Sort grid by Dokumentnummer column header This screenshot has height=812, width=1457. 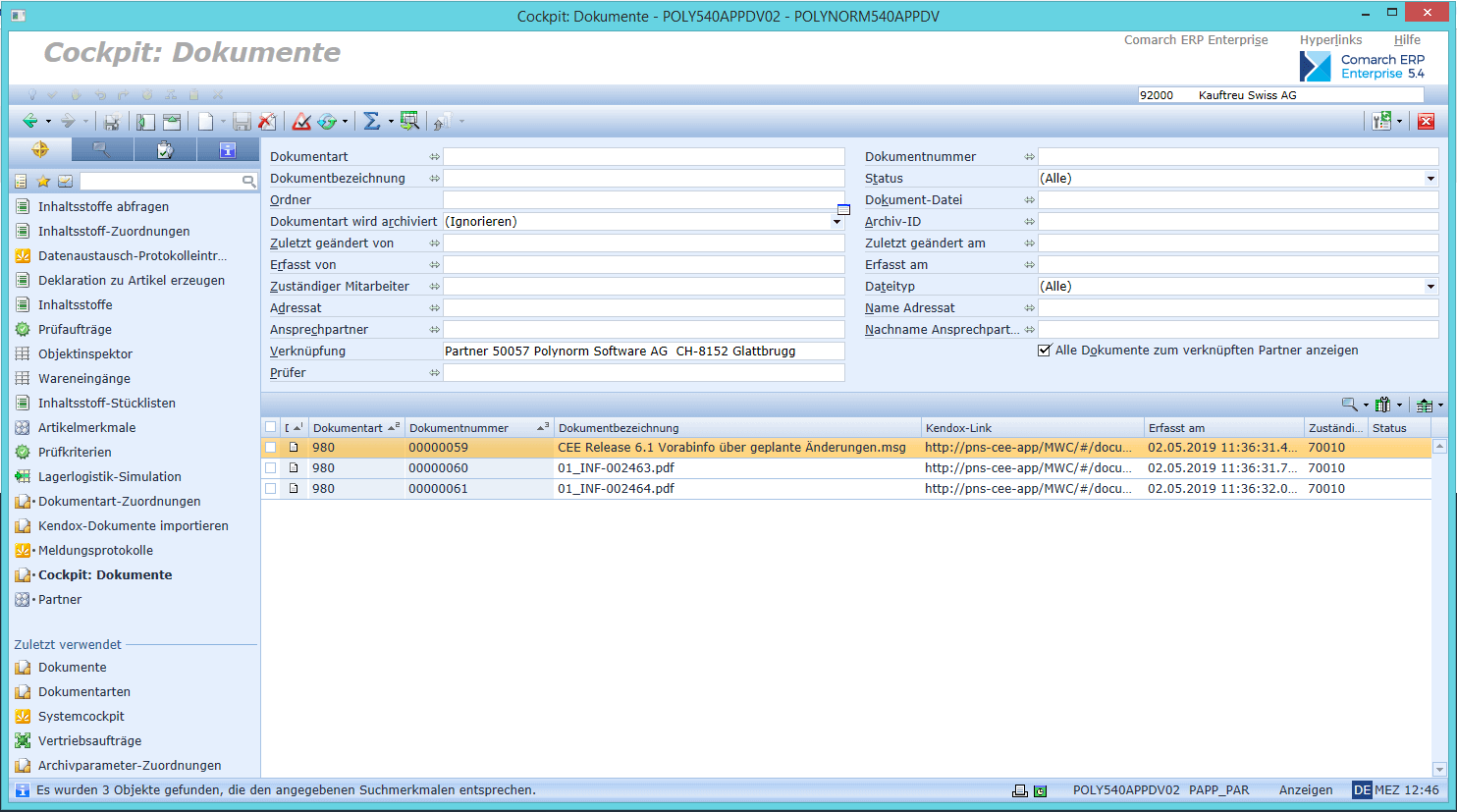[479, 427]
